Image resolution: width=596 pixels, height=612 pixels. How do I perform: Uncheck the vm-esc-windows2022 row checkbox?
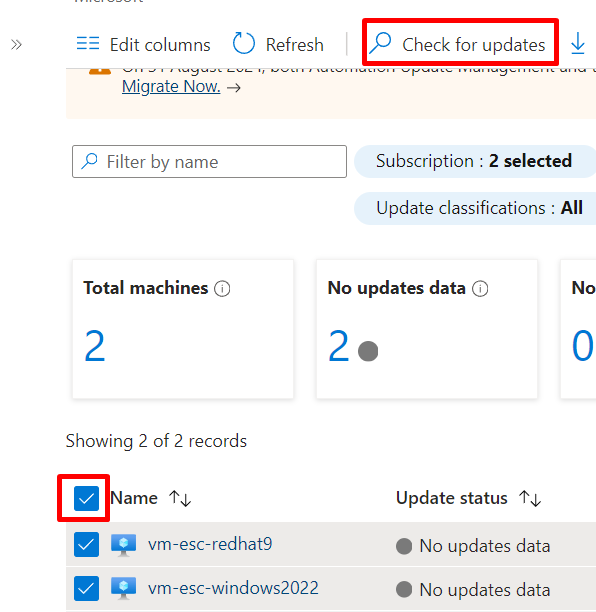point(86,588)
